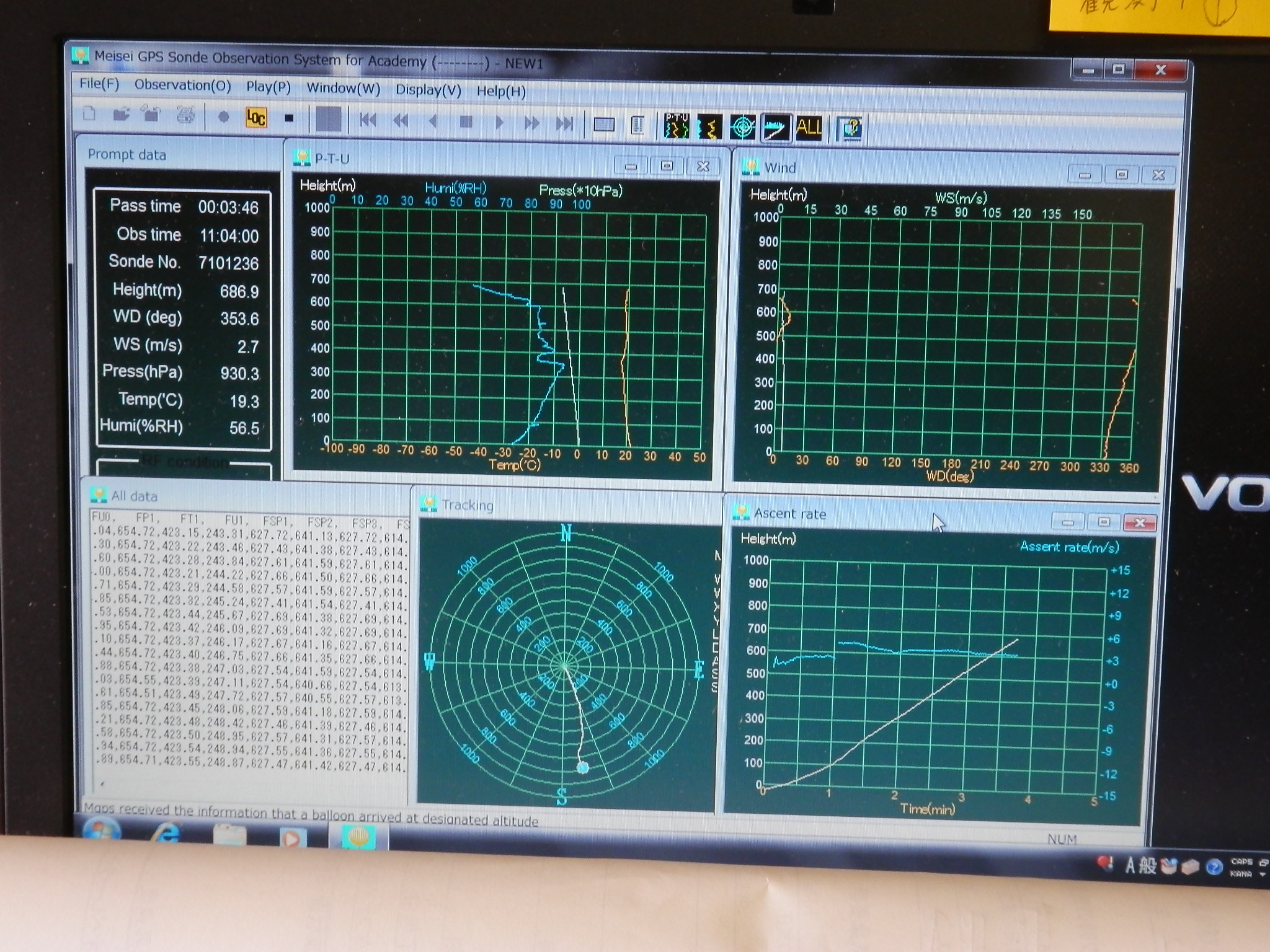Jump to the start of playback
Image resolution: width=1270 pixels, height=952 pixels.
[368, 120]
